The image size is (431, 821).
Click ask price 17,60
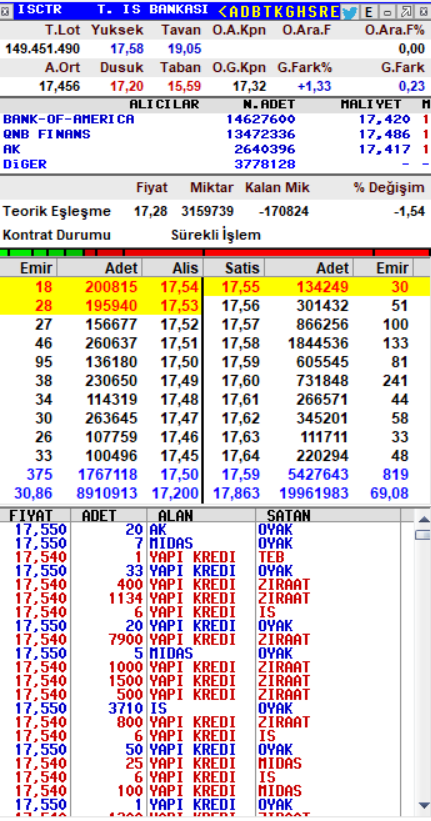tap(240, 381)
